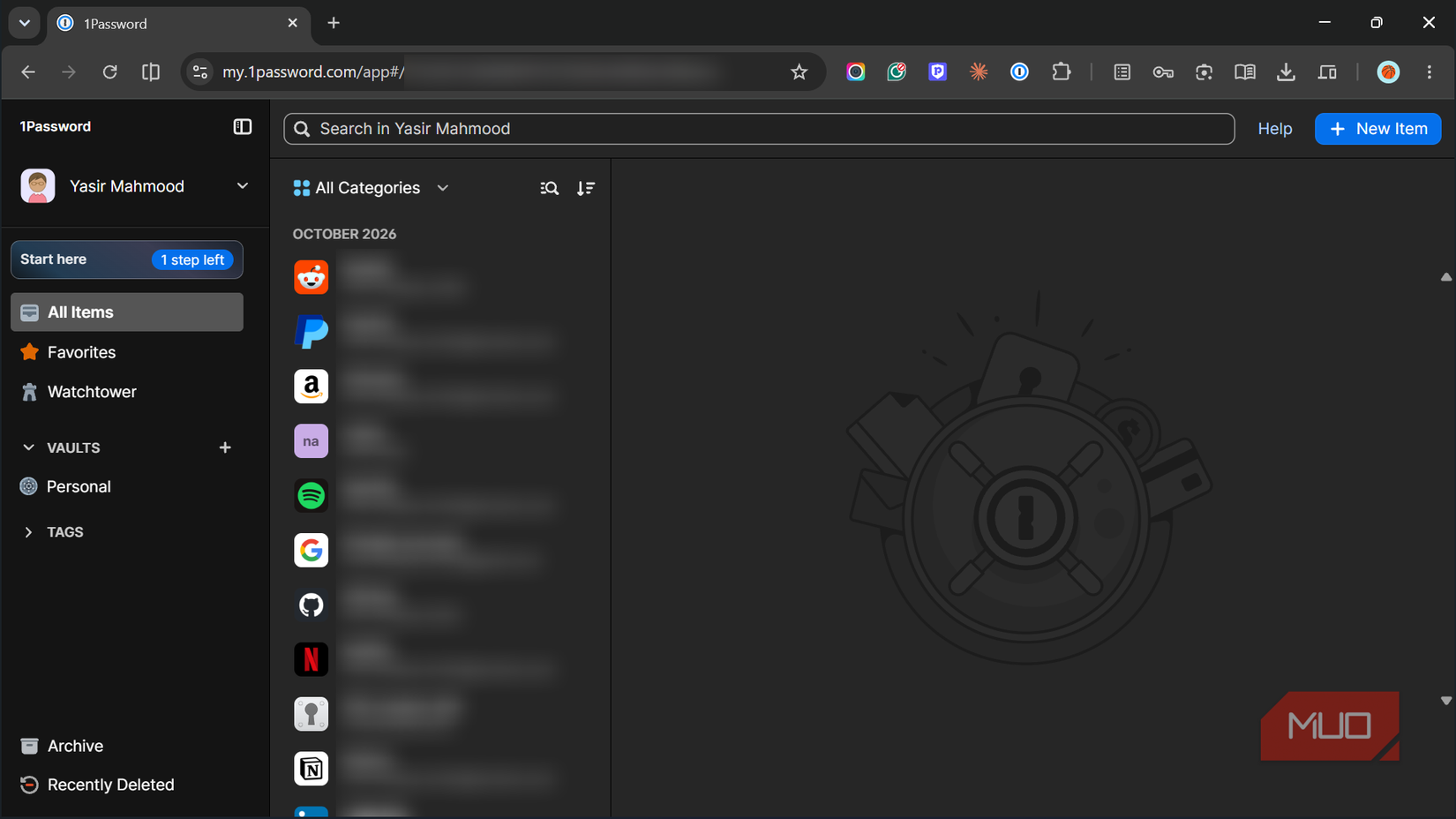Viewport: 1456px width, 819px height.
Task: Open a new browser tab
Action: [334, 23]
